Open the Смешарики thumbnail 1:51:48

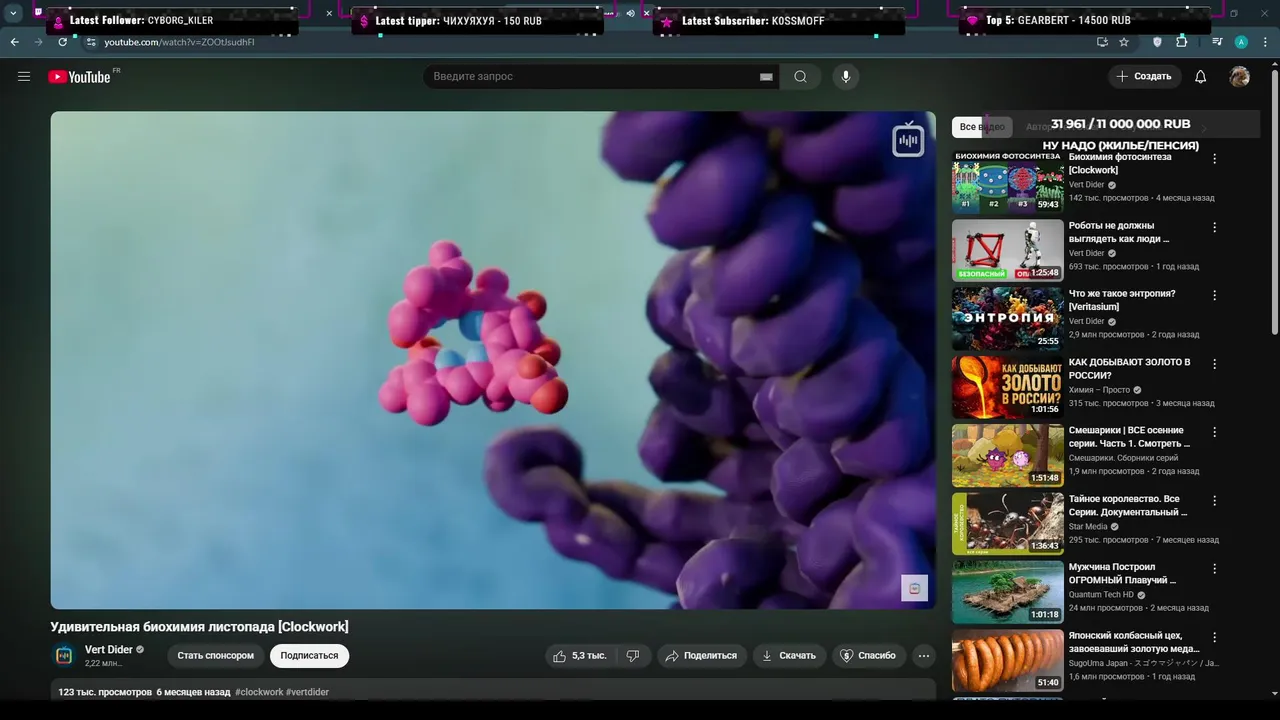point(1007,455)
